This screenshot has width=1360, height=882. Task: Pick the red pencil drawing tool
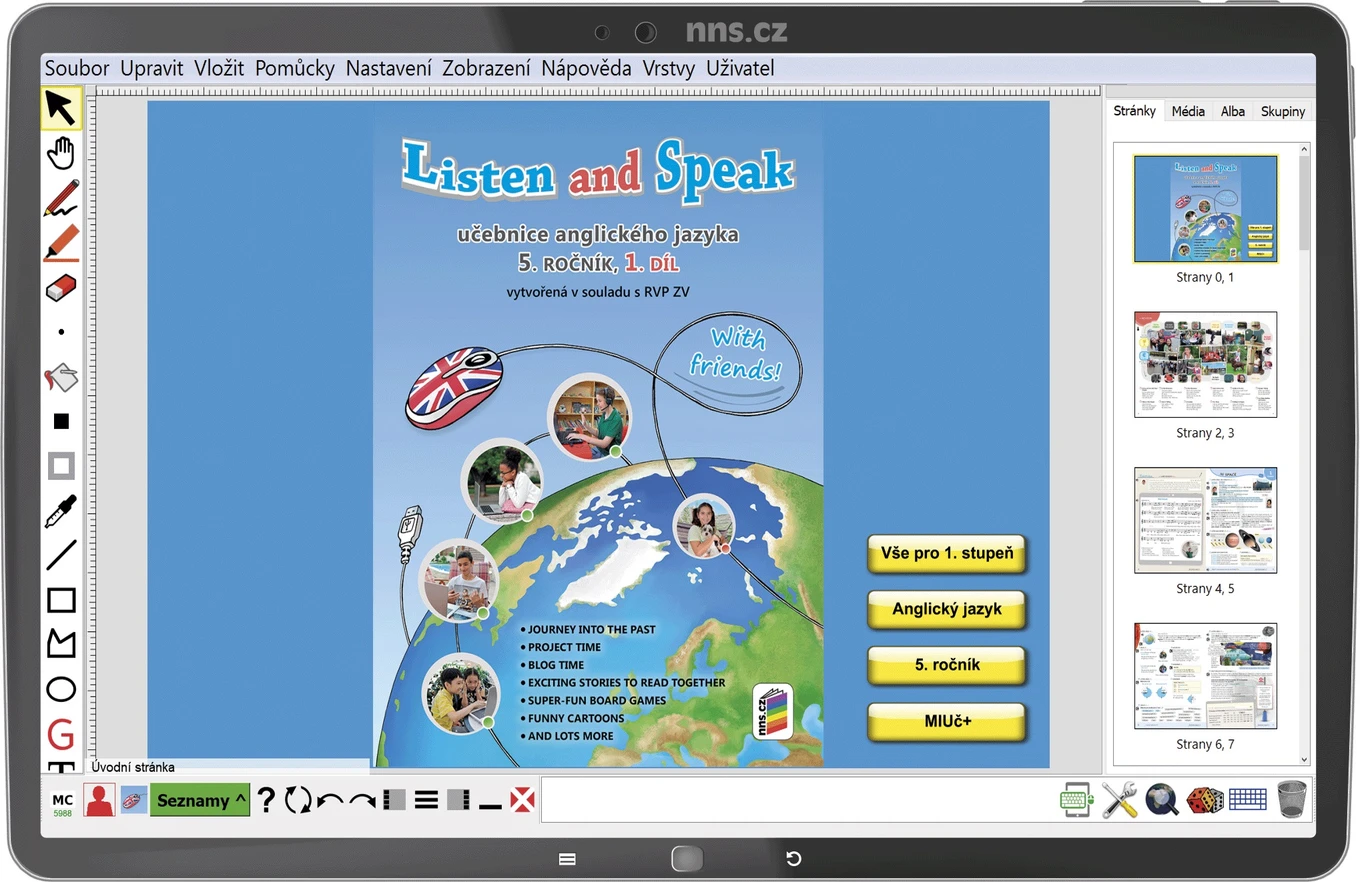point(61,198)
